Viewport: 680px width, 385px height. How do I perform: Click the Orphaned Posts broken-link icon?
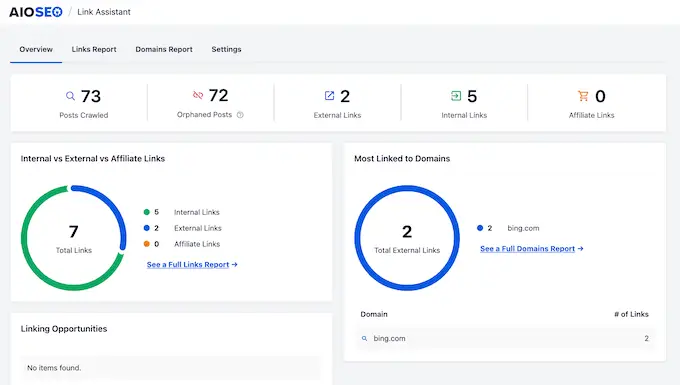(x=198, y=95)
